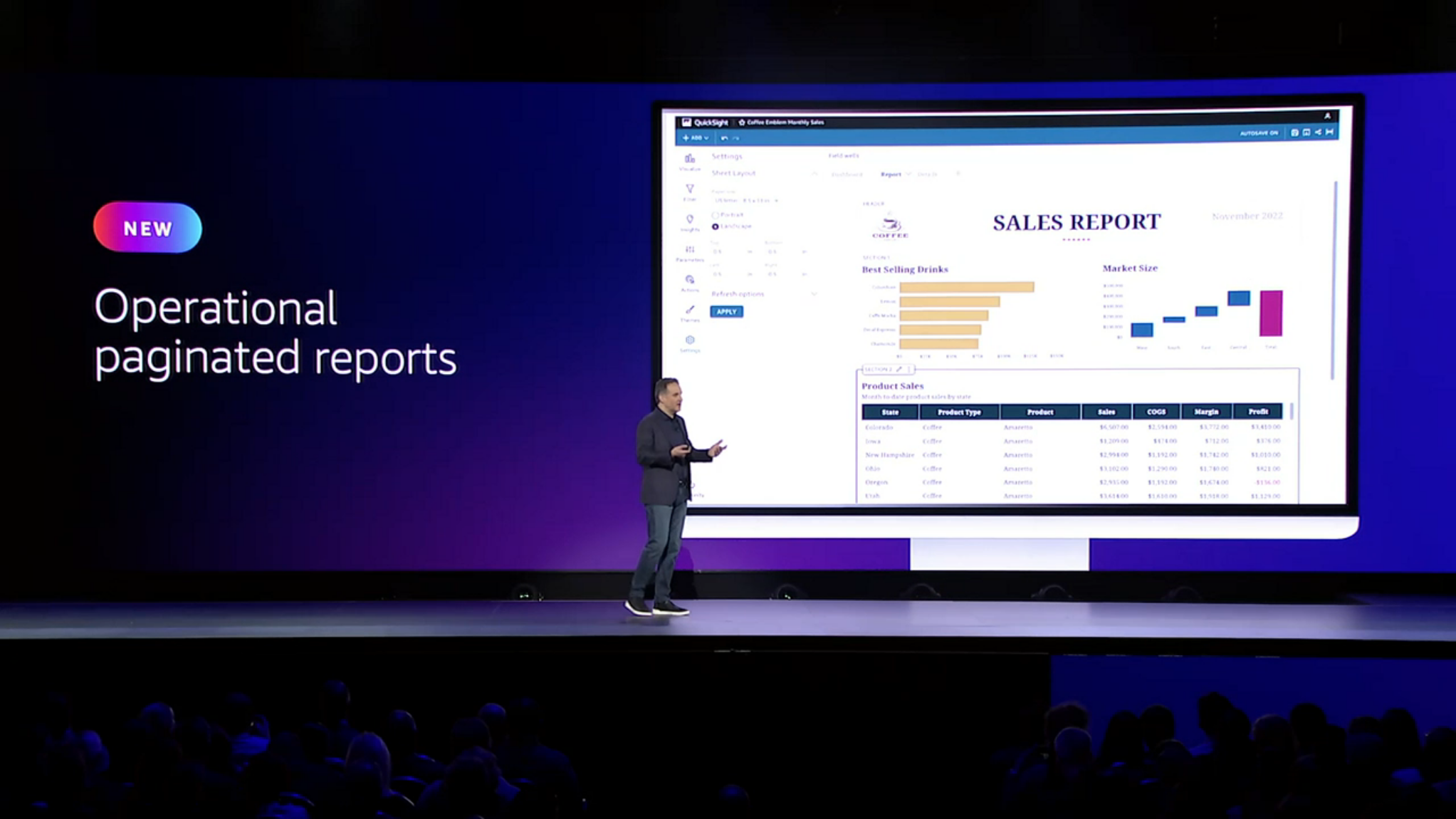
Task: Open the paper size dropdown
Action: [745, 201]
